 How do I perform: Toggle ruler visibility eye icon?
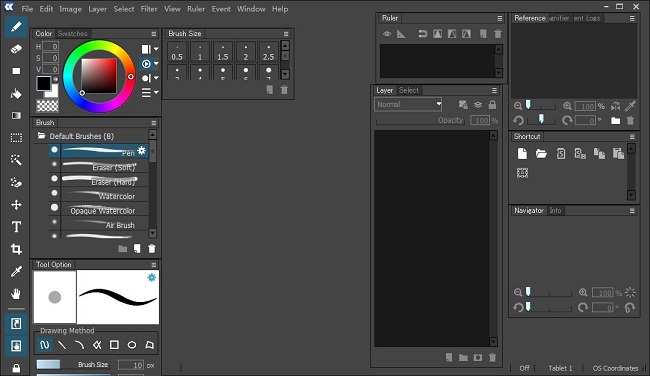[x=387, y=34]
